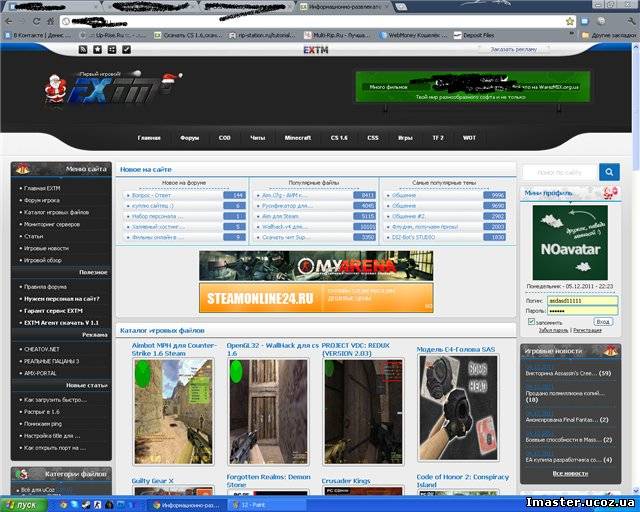This screenshot has width=640, height=512.
Task: Click the Вход login button
Action: 603,322
